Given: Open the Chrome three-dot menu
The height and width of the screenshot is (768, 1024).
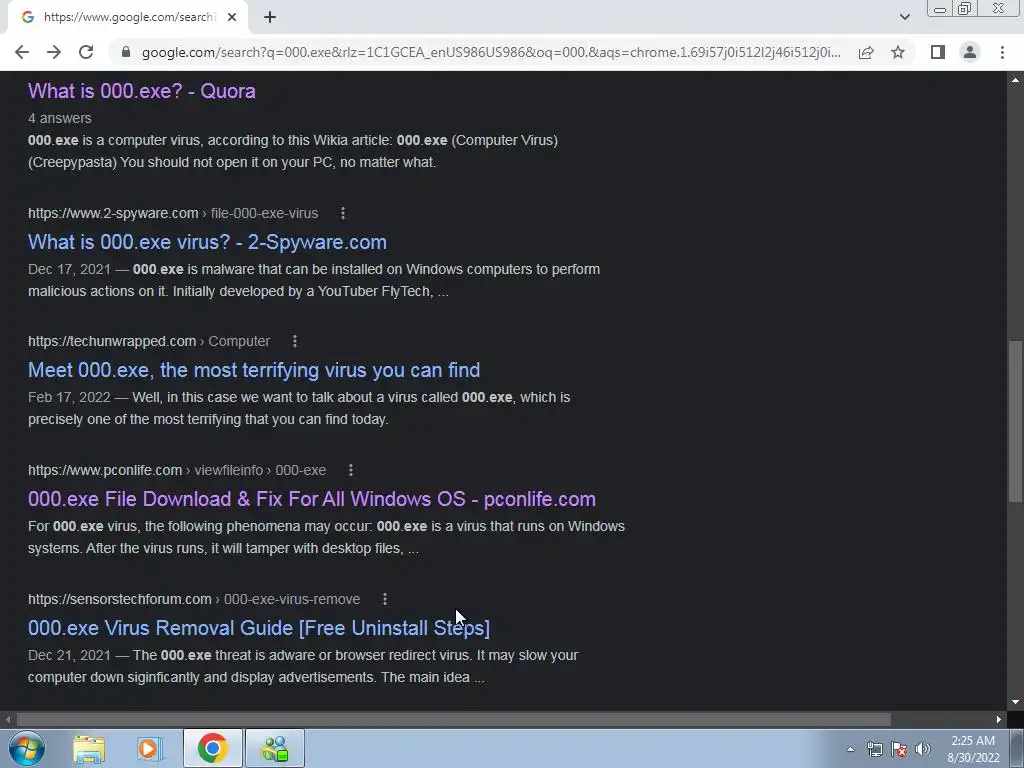Looking at the screenshot, I should 1002,52.
